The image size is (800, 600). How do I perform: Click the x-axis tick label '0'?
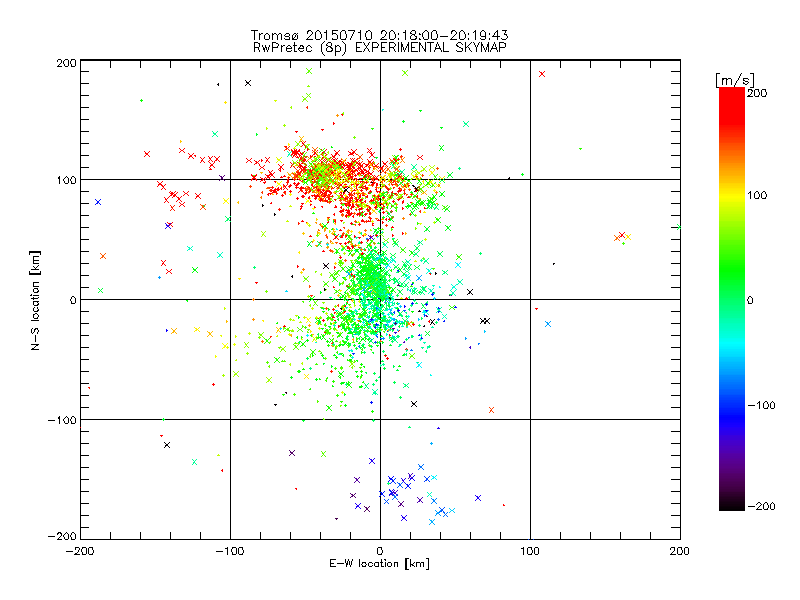click(x=380, y=551)
